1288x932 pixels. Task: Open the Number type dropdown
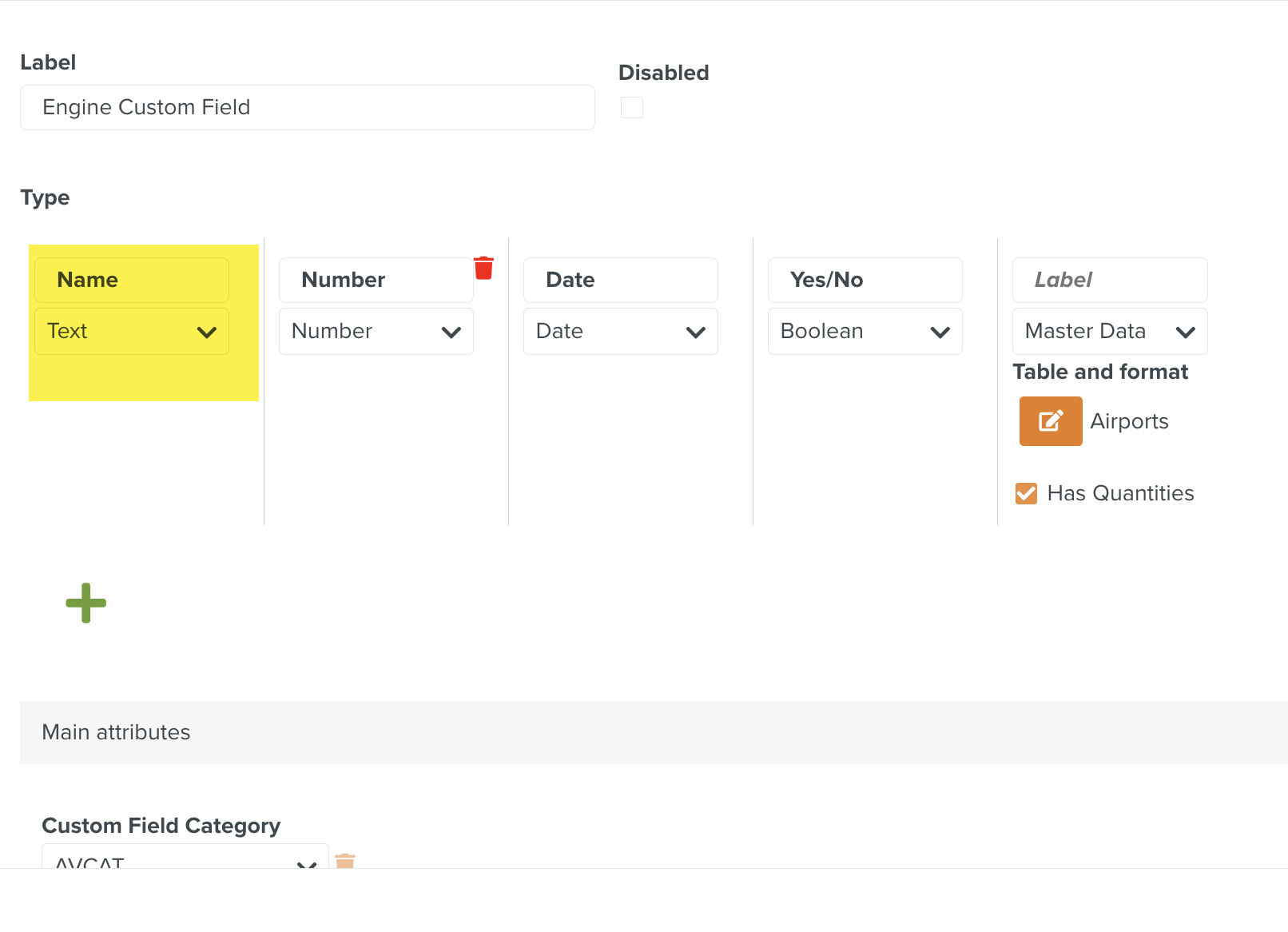pyautogui.click(x=376, y=332)
